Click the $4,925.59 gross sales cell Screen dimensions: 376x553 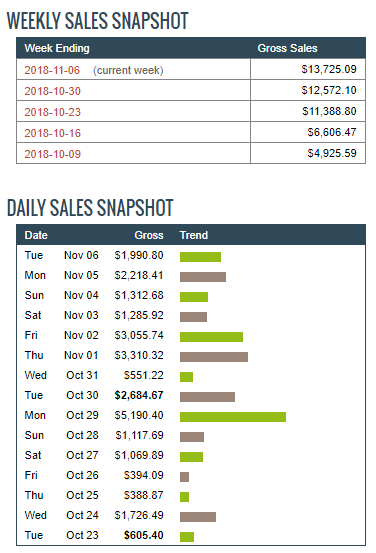tap(308, 153)
